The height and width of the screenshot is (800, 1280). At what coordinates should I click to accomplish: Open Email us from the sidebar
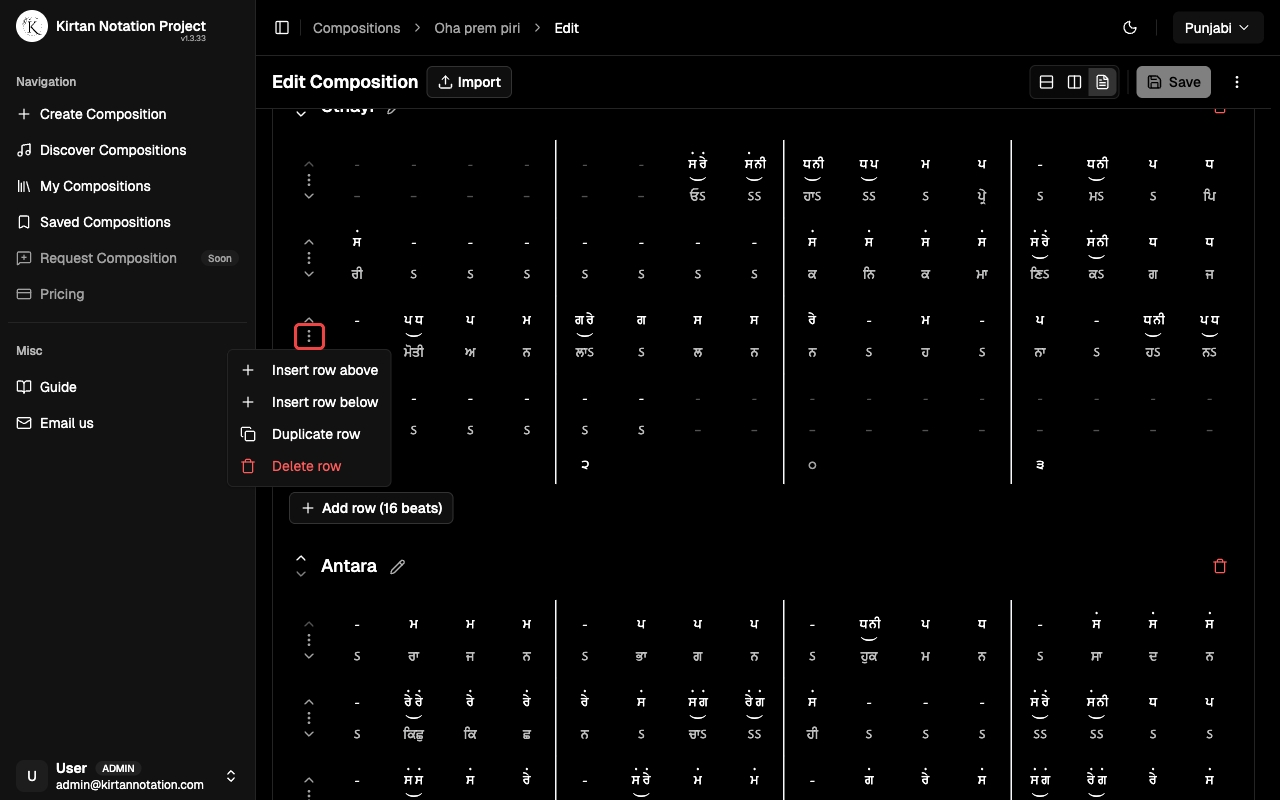click(x=66, y=423)
